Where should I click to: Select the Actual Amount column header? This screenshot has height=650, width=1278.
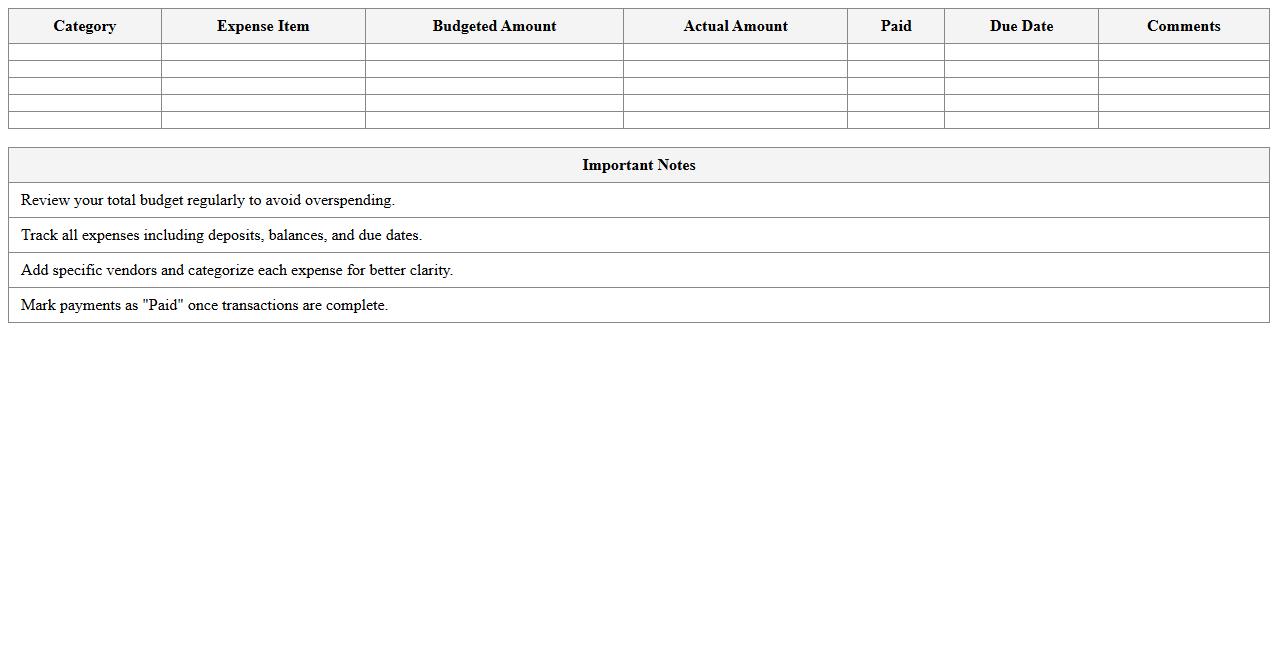tap(735, 26)
